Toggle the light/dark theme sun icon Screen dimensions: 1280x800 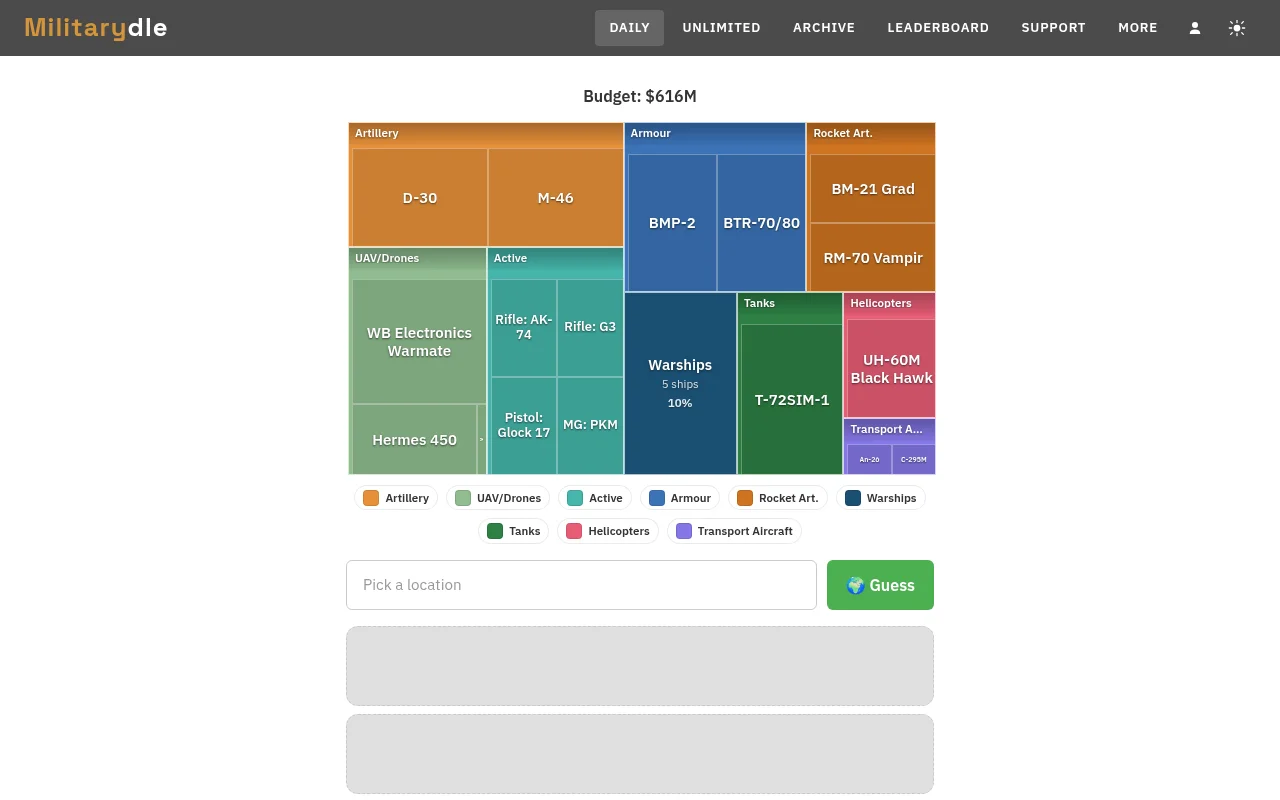(x=1237, y=28)
